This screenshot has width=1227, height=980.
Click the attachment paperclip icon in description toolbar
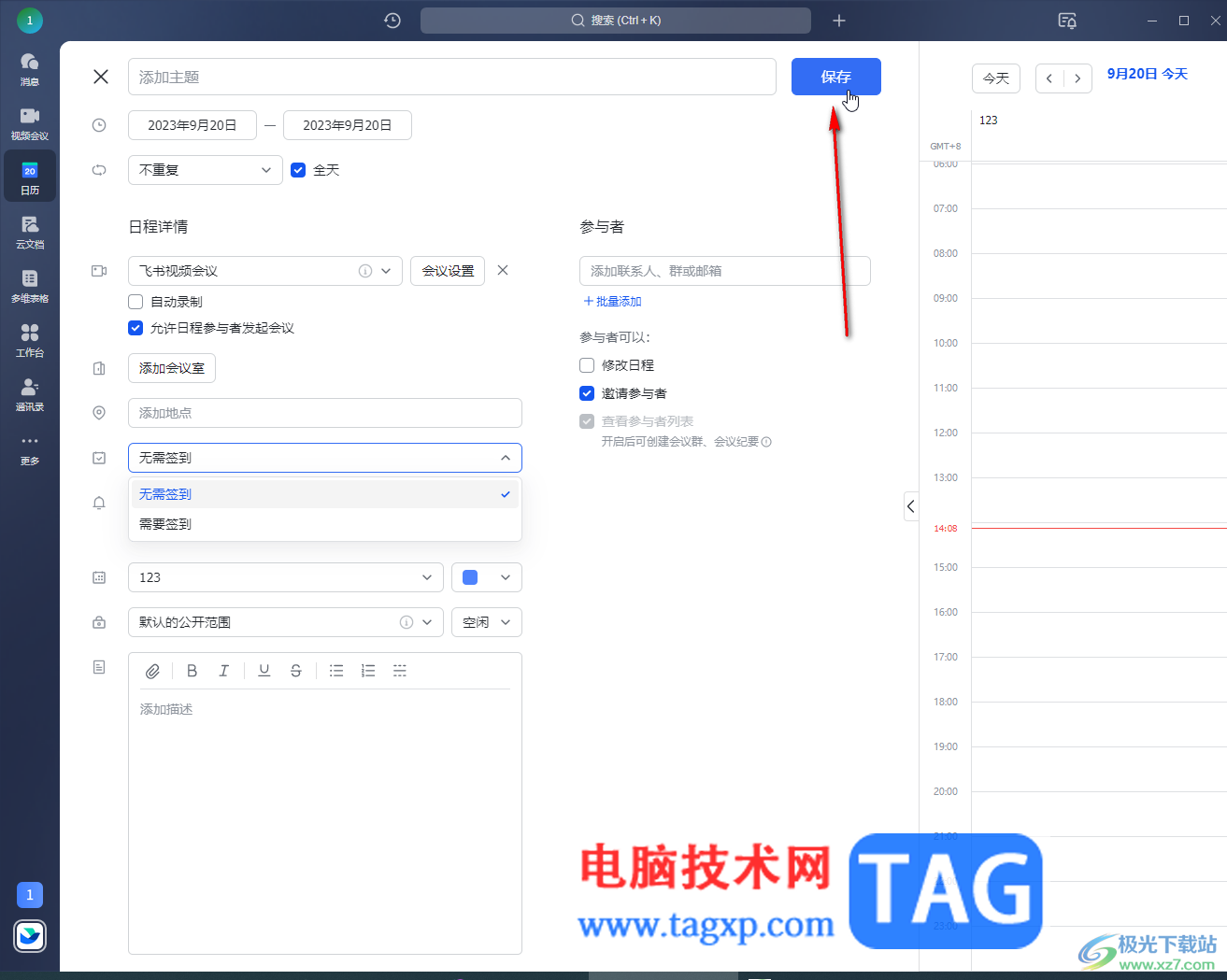click(x=152, y=671)
